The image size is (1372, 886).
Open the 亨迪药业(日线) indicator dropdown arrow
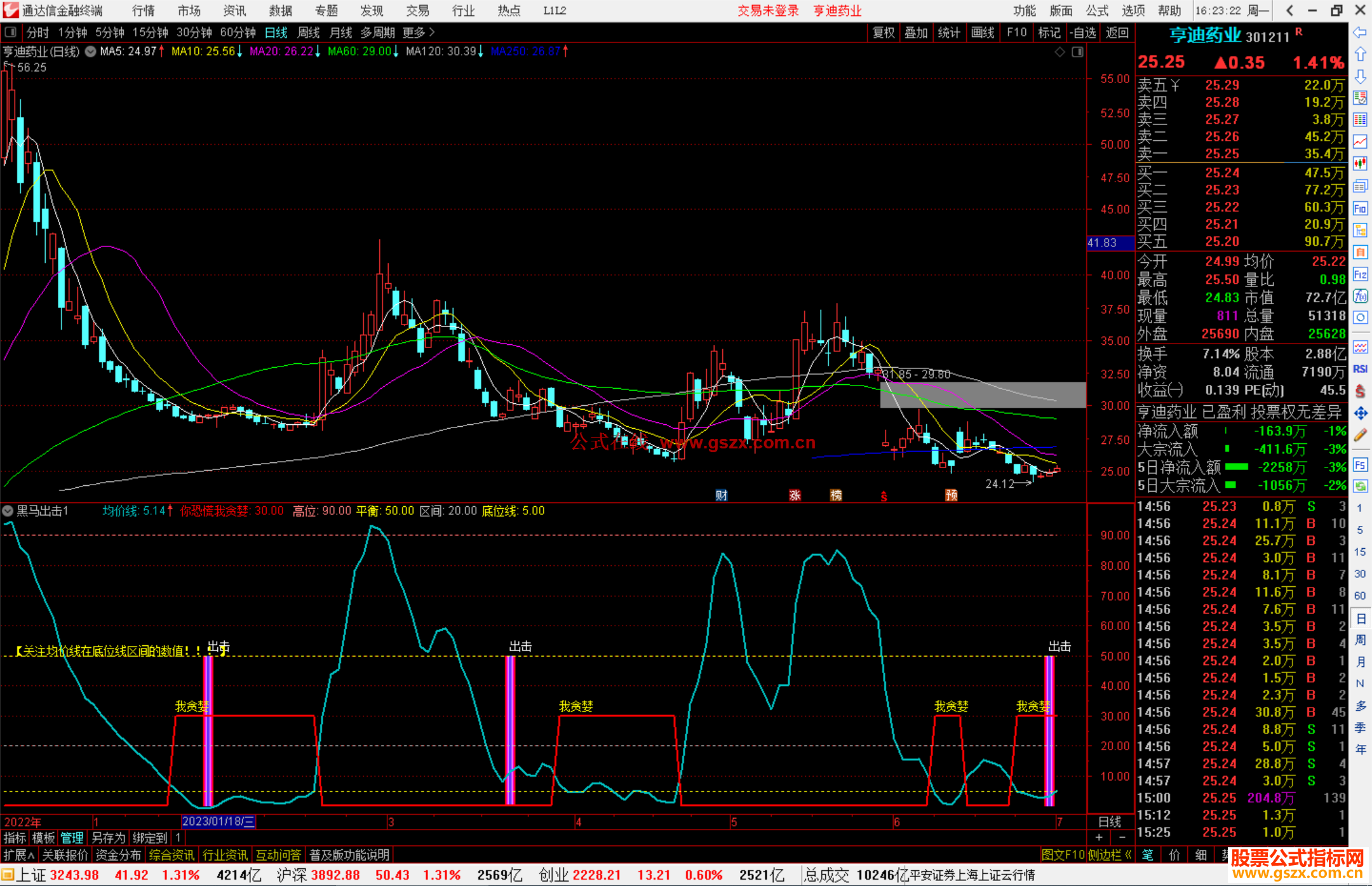tap(91, 51)
